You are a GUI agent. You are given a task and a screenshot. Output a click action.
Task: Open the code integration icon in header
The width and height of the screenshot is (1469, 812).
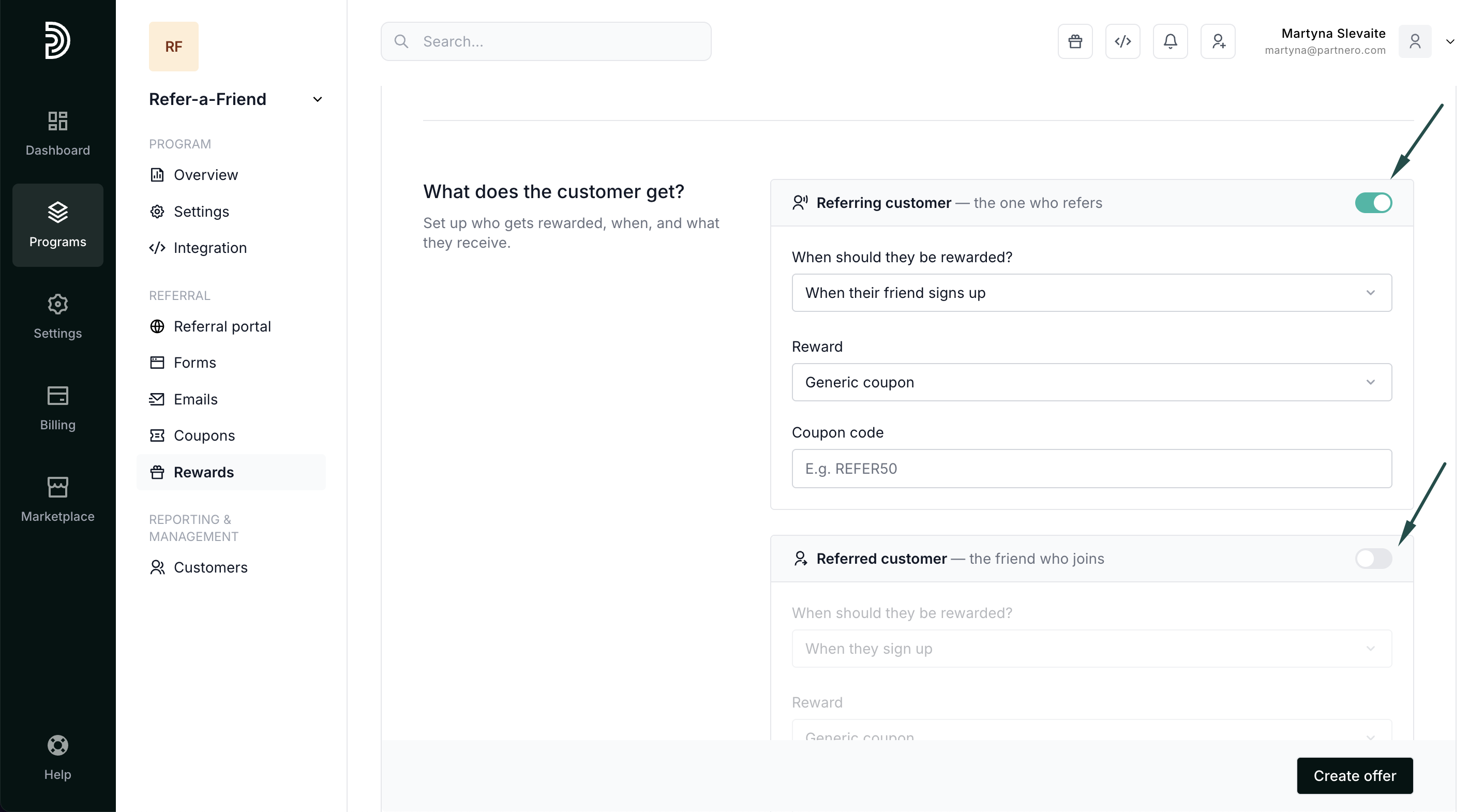pyautogui.click(x=1122, y=41)
